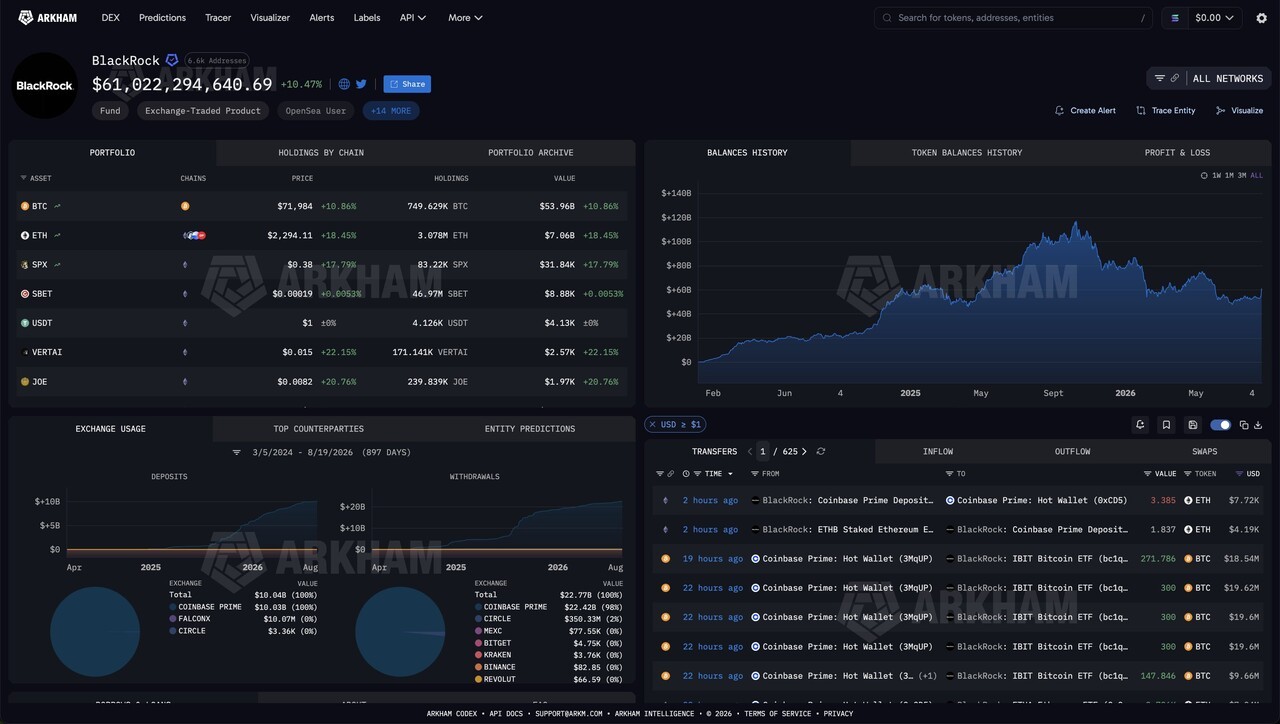Open the DEX menu item

click(x=110, y=18)
